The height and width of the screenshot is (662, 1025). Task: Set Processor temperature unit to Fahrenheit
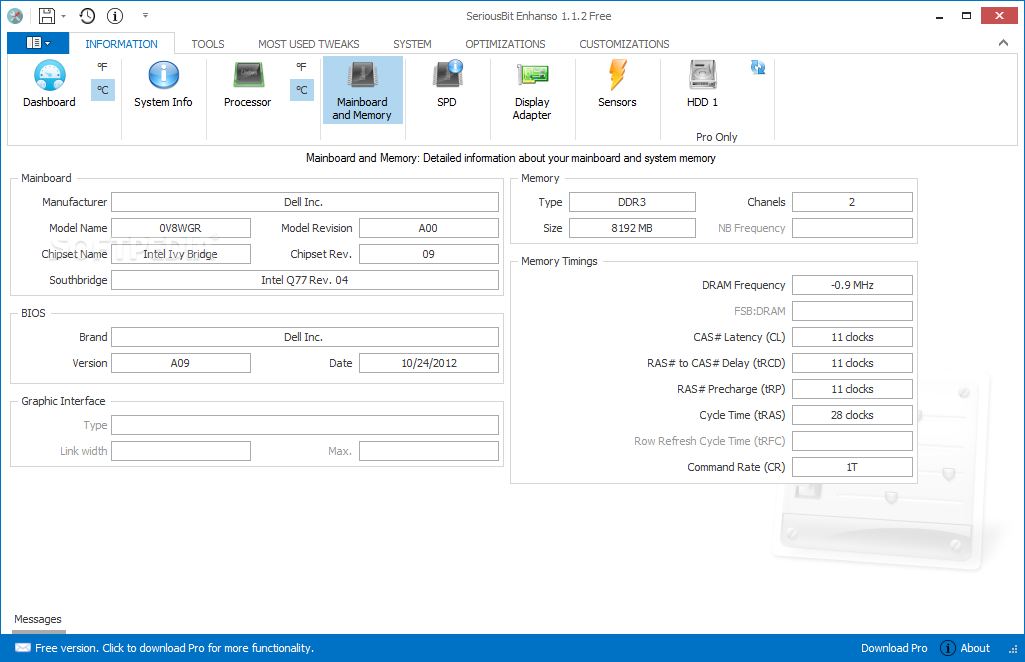(x=301, y=67)
